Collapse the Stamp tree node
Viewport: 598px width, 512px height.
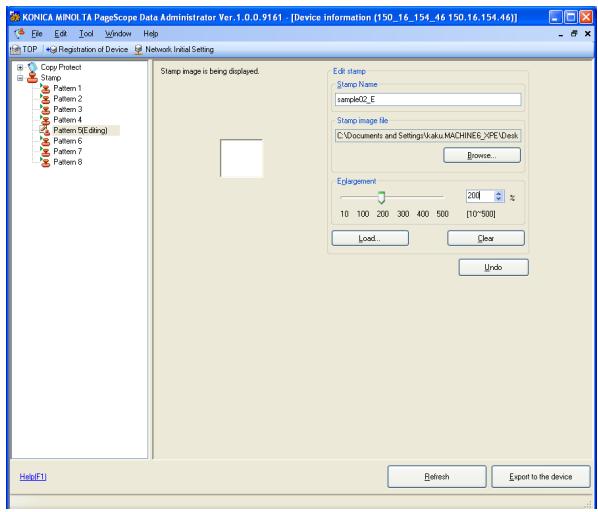pyautogui.click(x=20, y=78)
